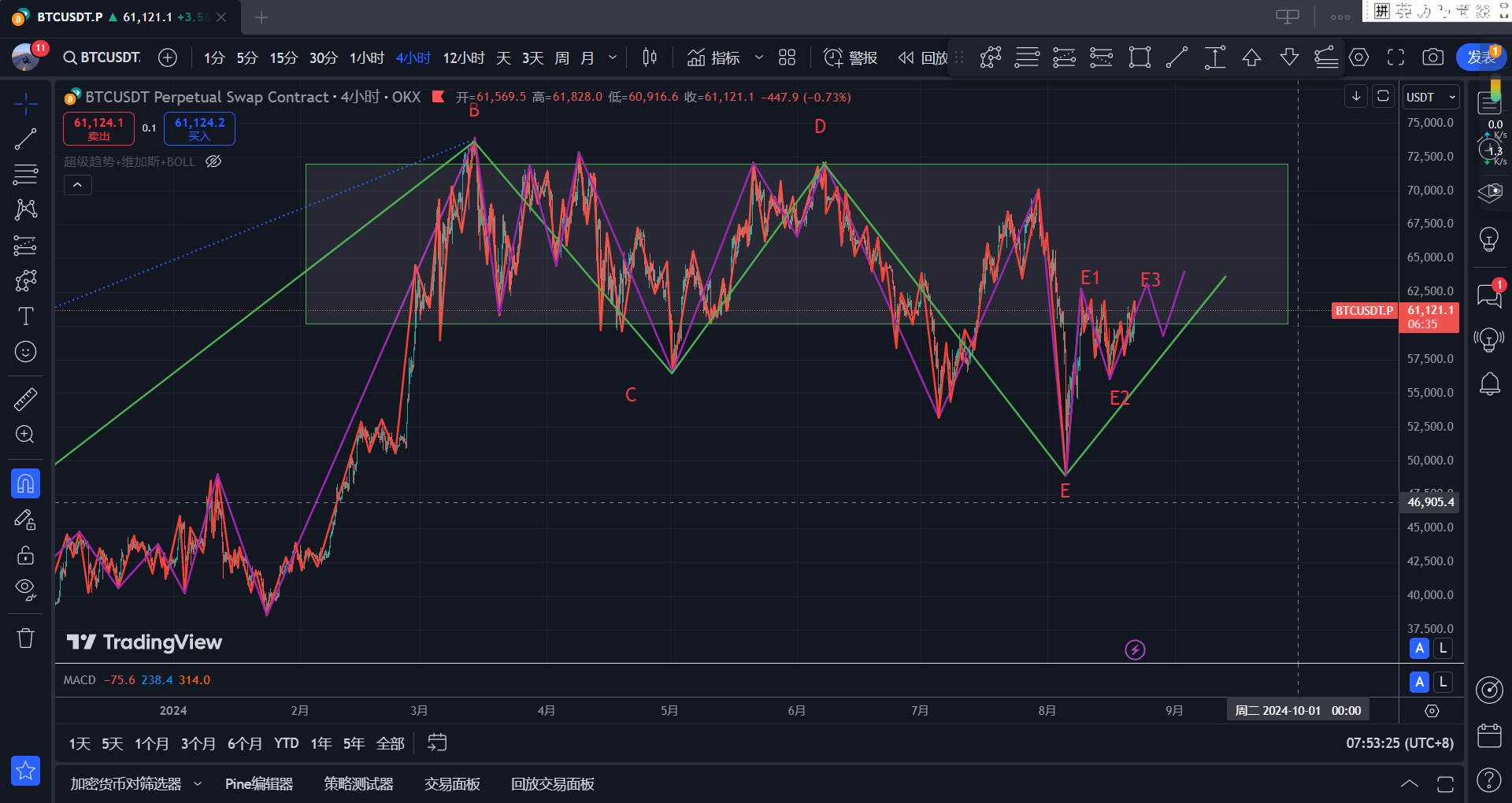Image resolution: width=1512 pixels, height=803 pixels.
Task: Toggle stay in drawing mode
Action: point(25,520)
